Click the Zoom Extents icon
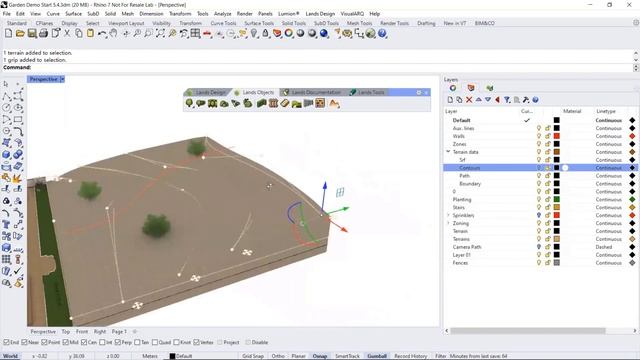This screenshot has height=360, width=640. coord(160,33)
